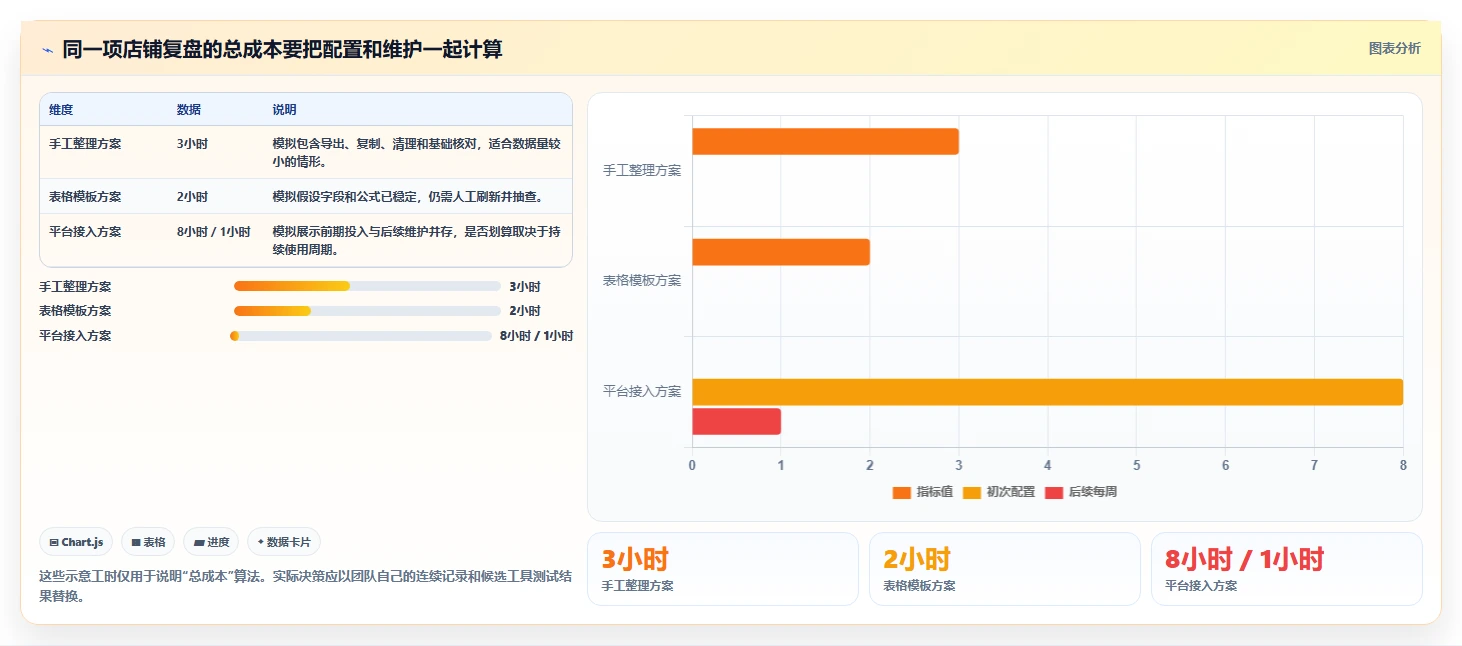Click the orange 表格模板方案 chart bar
This screenshot has height=646, width=1462.
click(x=781, y=252)
